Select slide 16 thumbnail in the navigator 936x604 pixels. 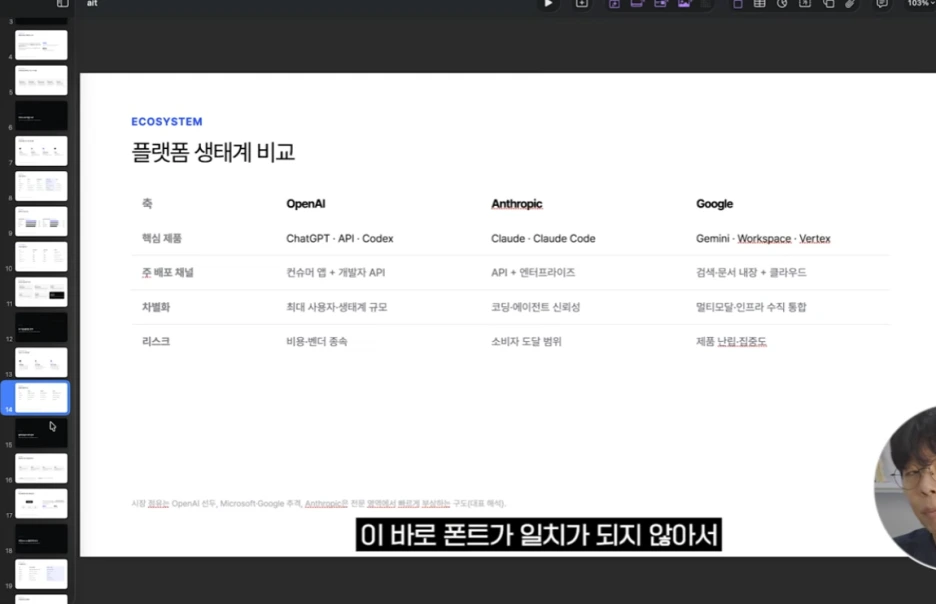tap(41, 468)
